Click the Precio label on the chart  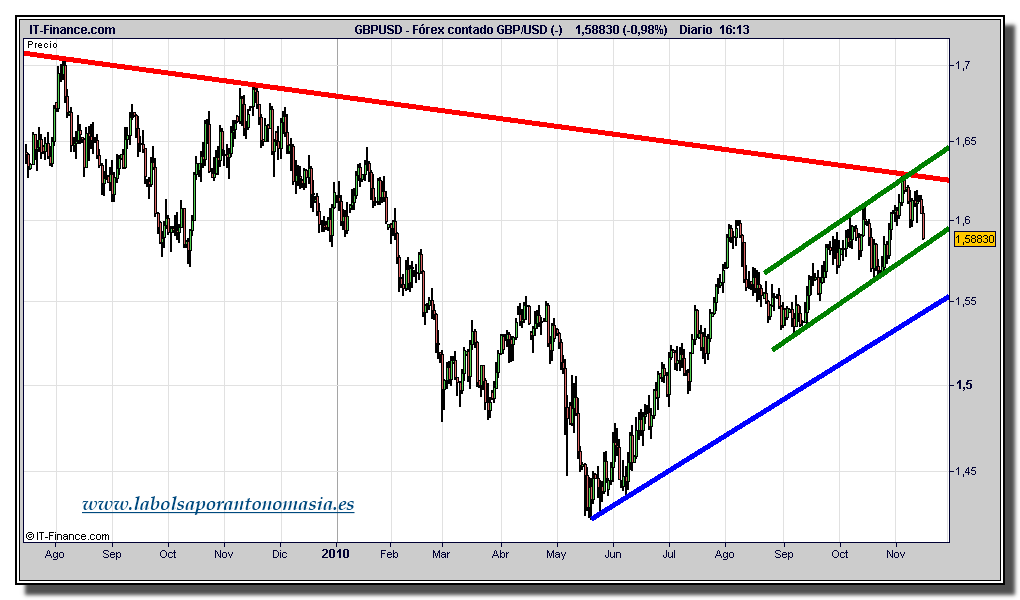click(42, 45)
